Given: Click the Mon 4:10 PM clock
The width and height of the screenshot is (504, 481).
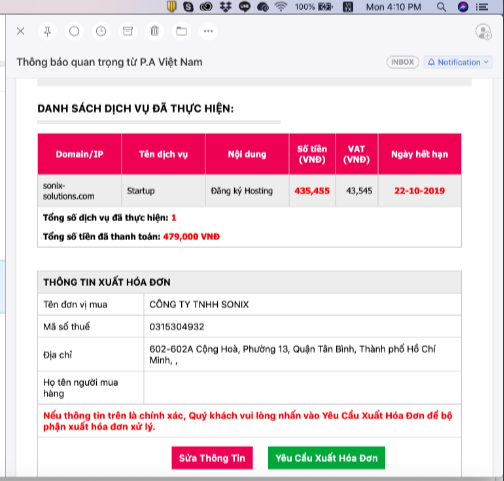Looking at the screenshot, I should pyautogui.click(x=394, y=7).
